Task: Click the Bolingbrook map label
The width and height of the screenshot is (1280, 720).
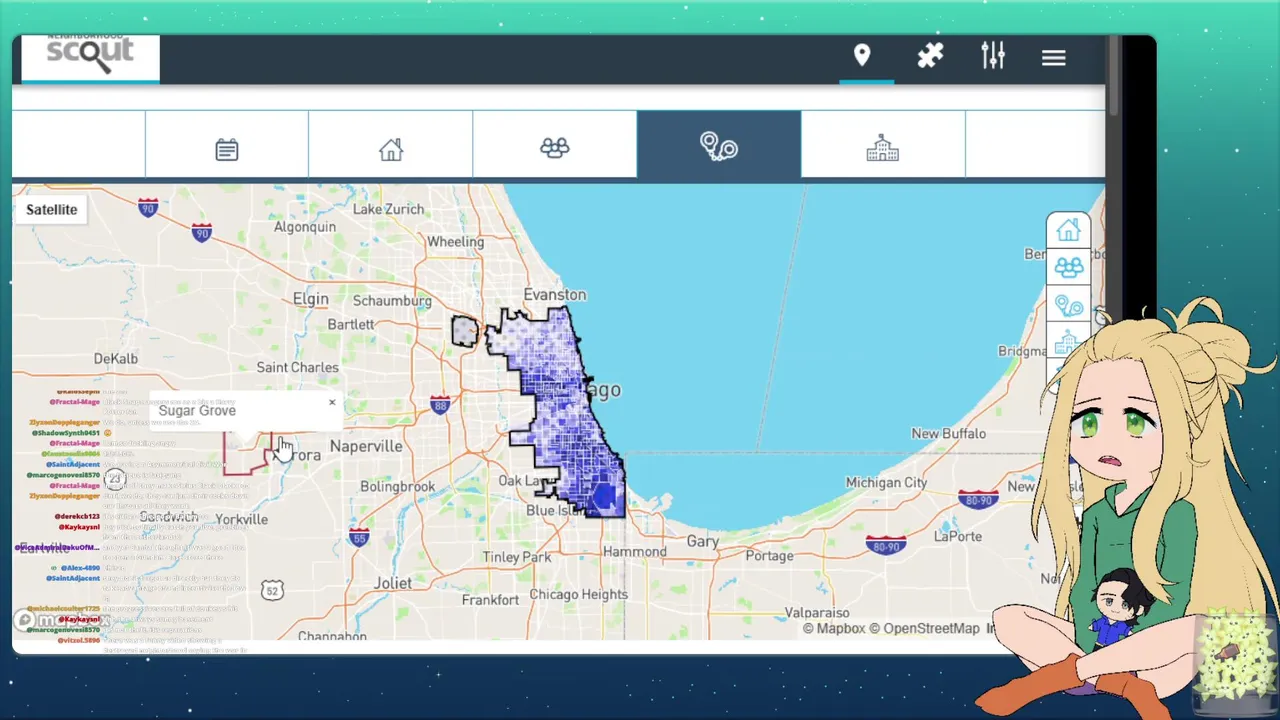Action: [x=397, y=487]
